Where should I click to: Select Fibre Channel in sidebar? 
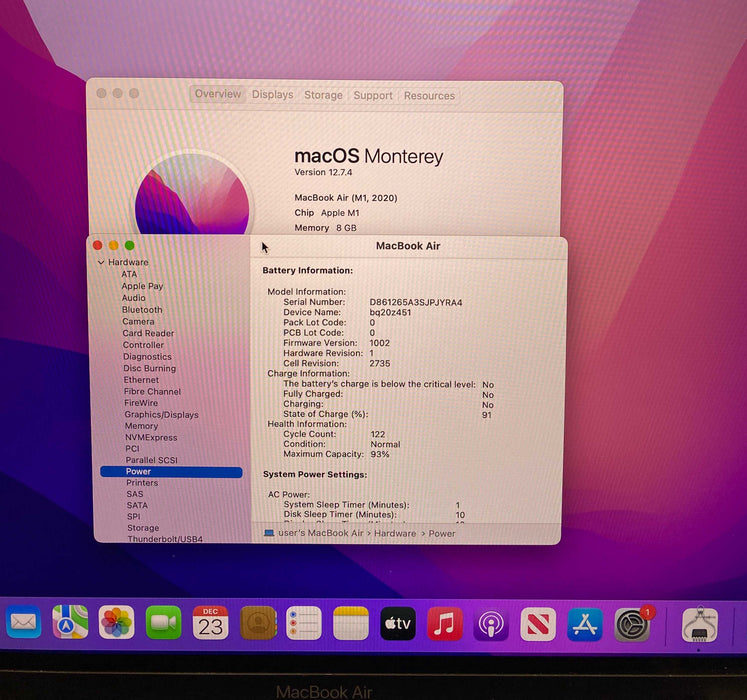point(152,391)
